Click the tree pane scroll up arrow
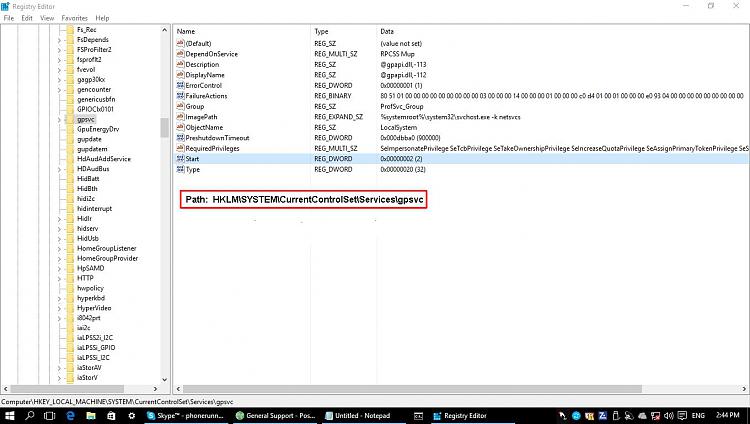The image size is (750, 424). point(165,30)
